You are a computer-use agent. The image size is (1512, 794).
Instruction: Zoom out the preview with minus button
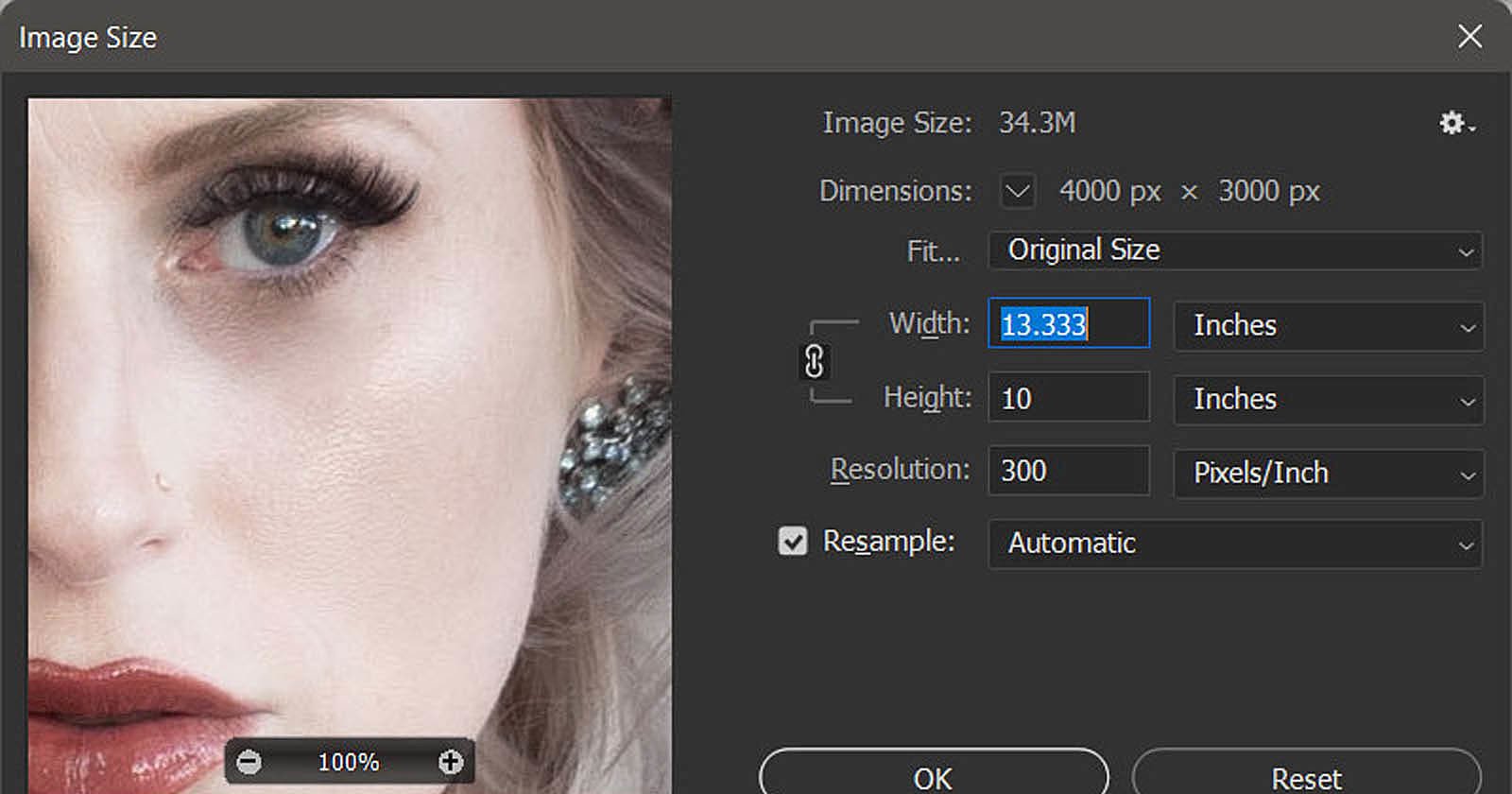pyautogui.click(x=249, y=762)
